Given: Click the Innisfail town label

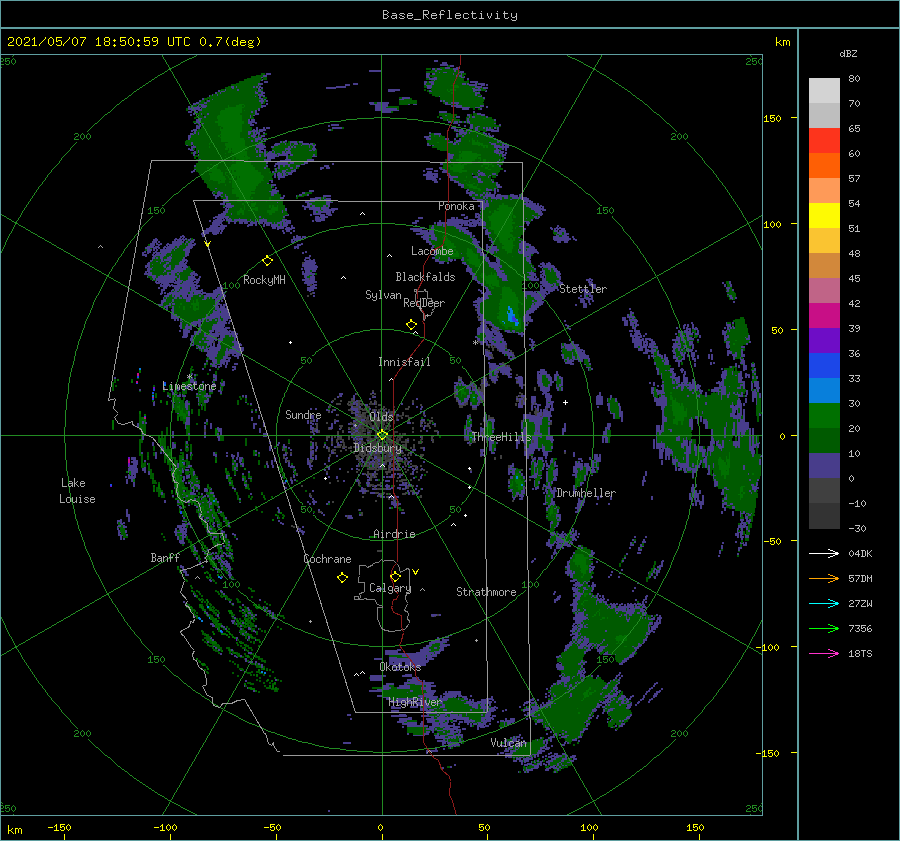Looking at the screenshot, I should click(404, 362).
